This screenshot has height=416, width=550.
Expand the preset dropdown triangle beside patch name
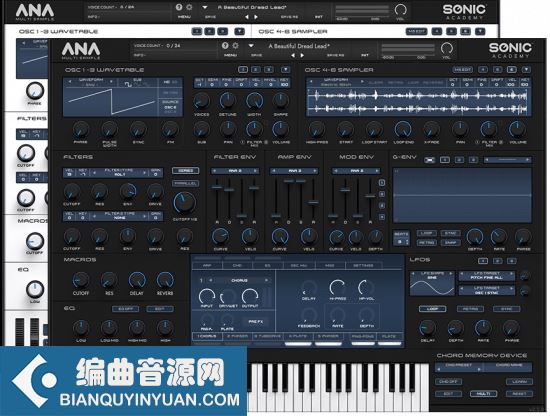(251, 46)
